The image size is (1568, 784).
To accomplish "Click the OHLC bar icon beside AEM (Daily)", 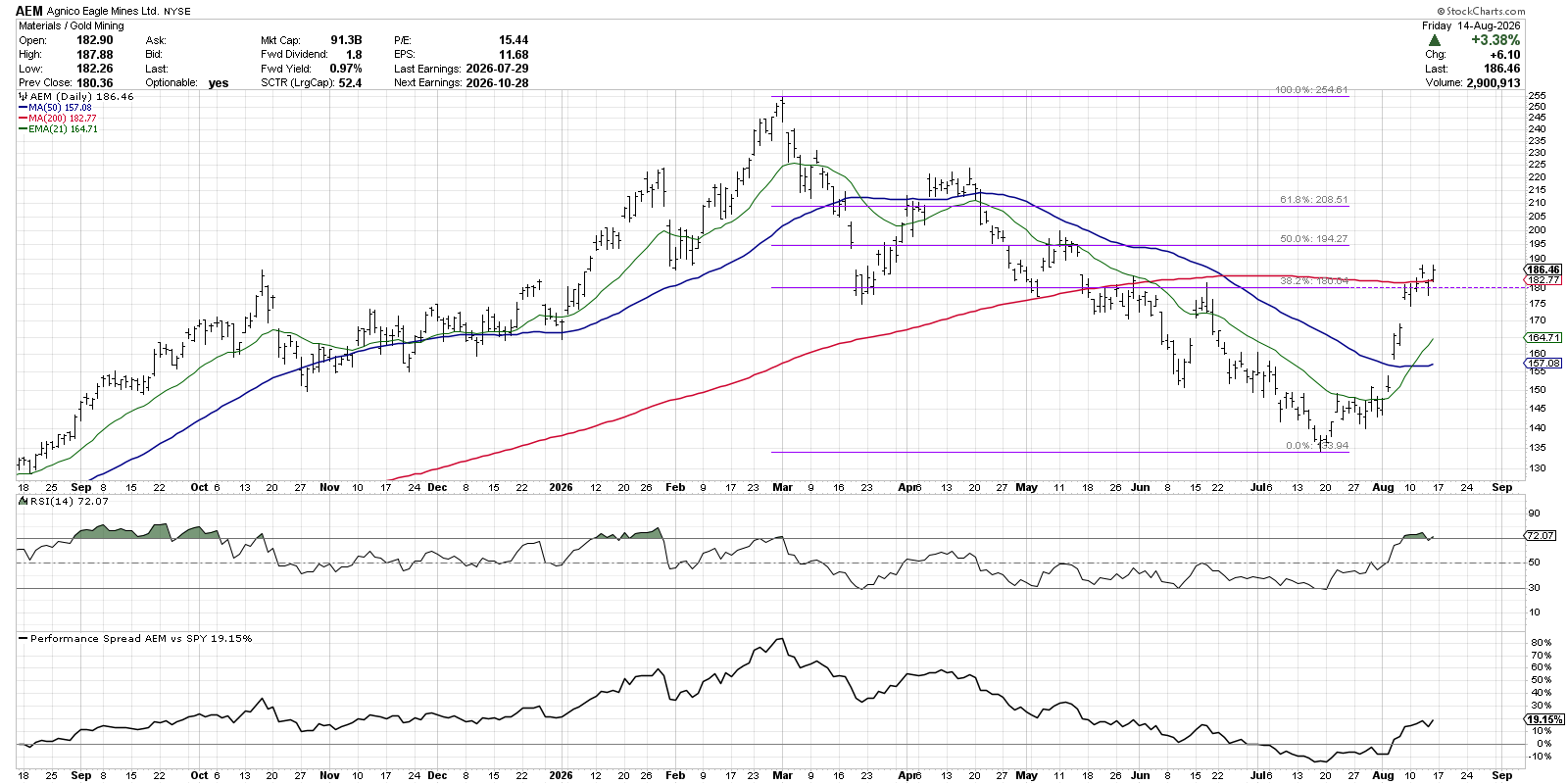I will (x=24, y=97).
